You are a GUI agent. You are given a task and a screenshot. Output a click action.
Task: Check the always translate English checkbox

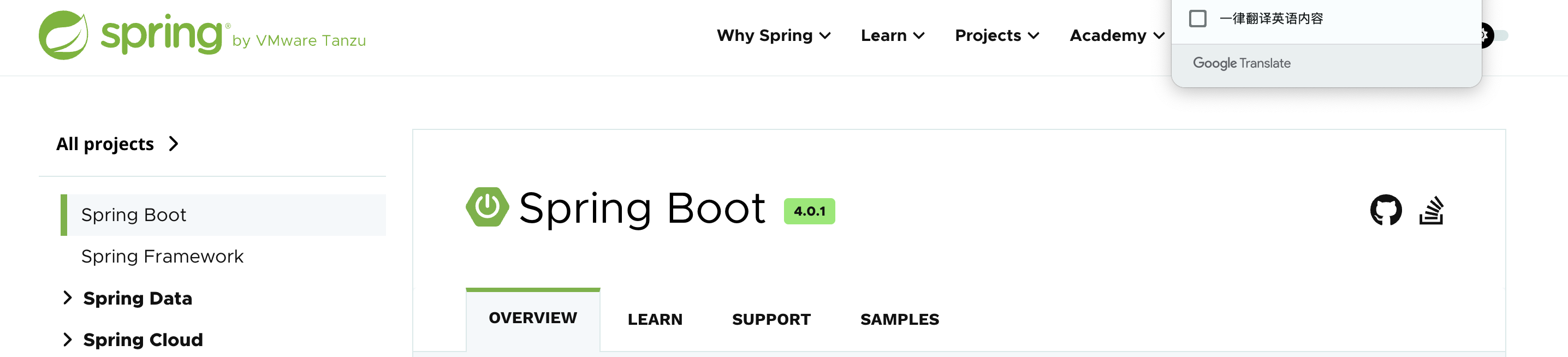tap(1197, 19)
